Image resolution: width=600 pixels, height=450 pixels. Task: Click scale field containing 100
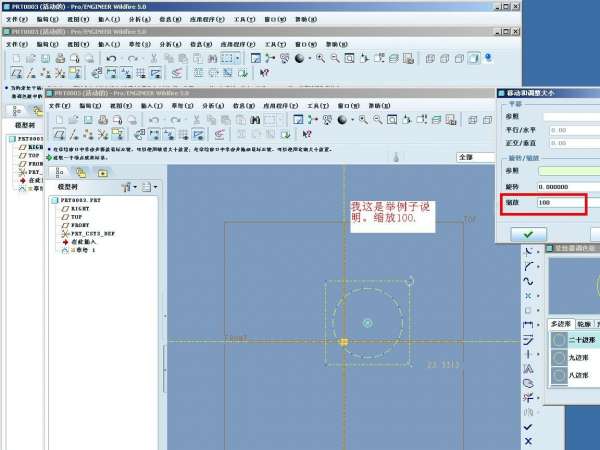568,203
